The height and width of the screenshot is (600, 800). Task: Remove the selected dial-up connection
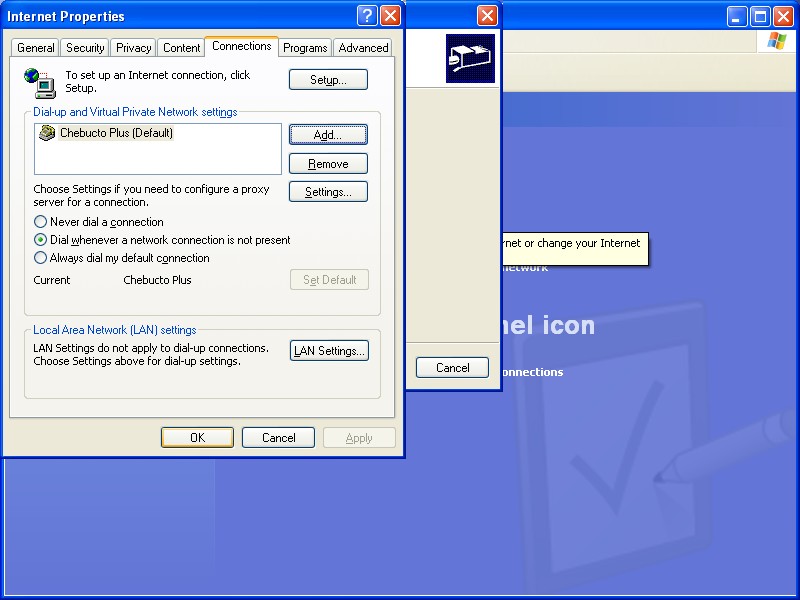click(328, 164)
